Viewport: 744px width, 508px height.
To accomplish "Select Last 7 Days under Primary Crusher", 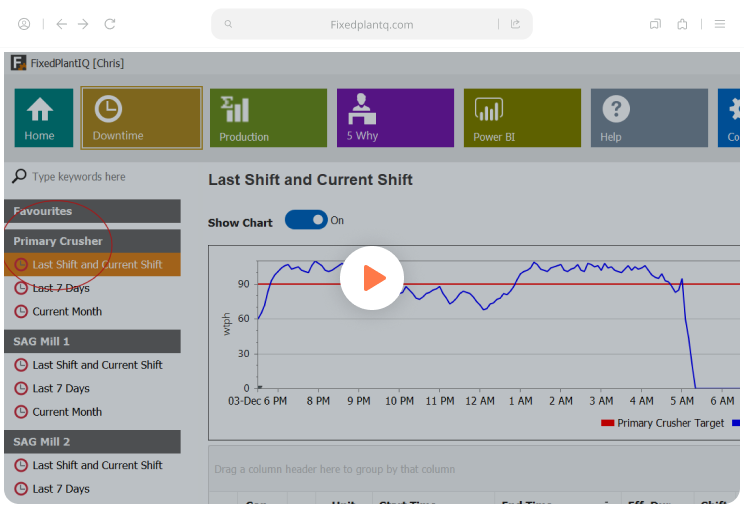I will 61,288.
